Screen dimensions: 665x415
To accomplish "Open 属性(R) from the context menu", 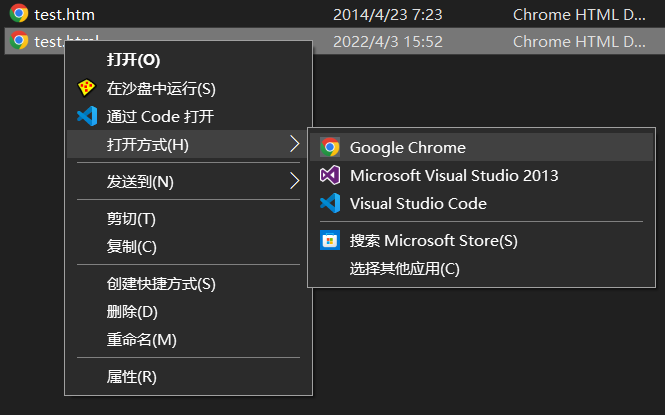I will click(131, 377).
